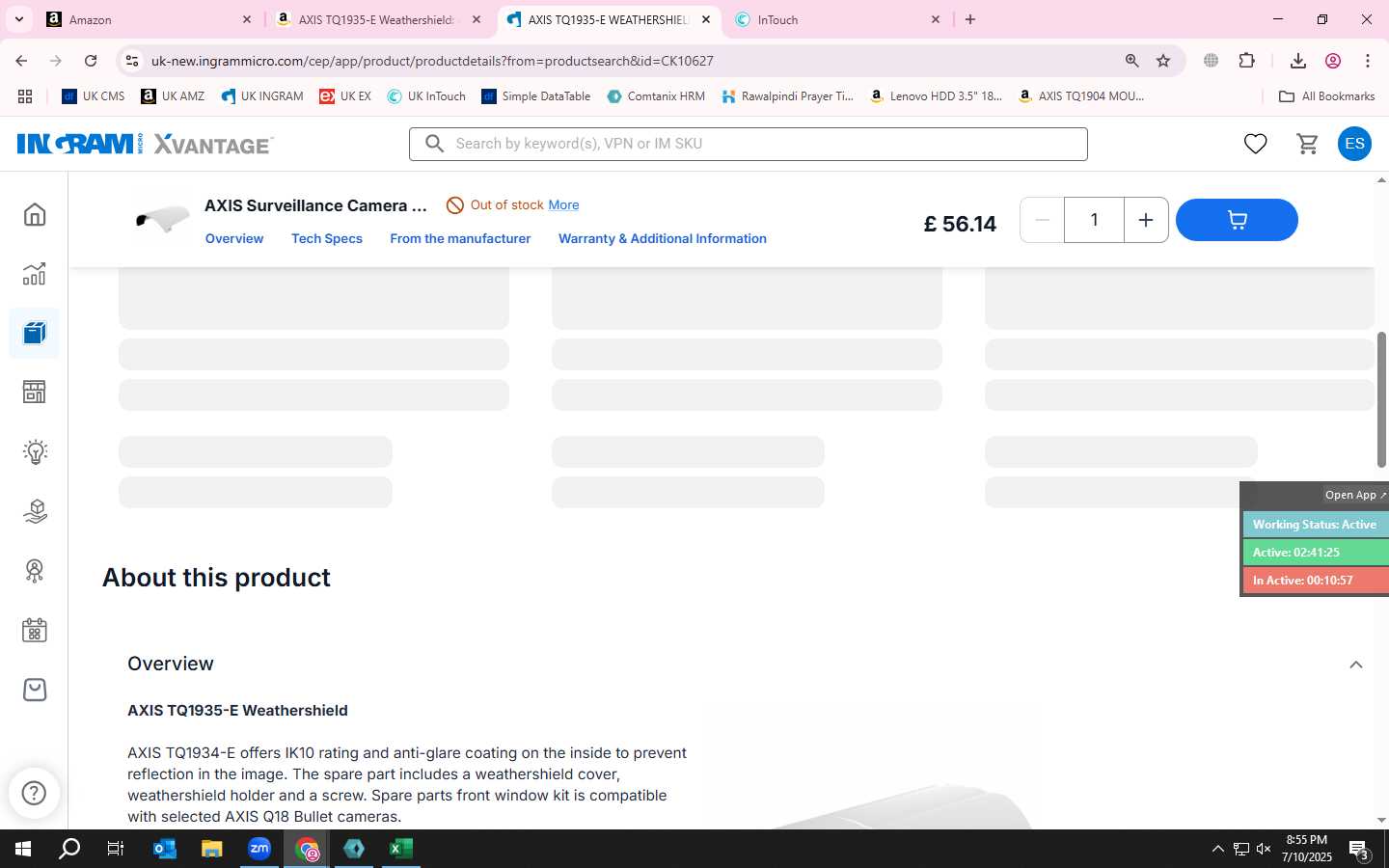Open the Lenovo HDD 3.5" bookmark
Image resolution: width=1389 pixels, height=868 pixels.
pyautogui.click(x=936, y=96)
